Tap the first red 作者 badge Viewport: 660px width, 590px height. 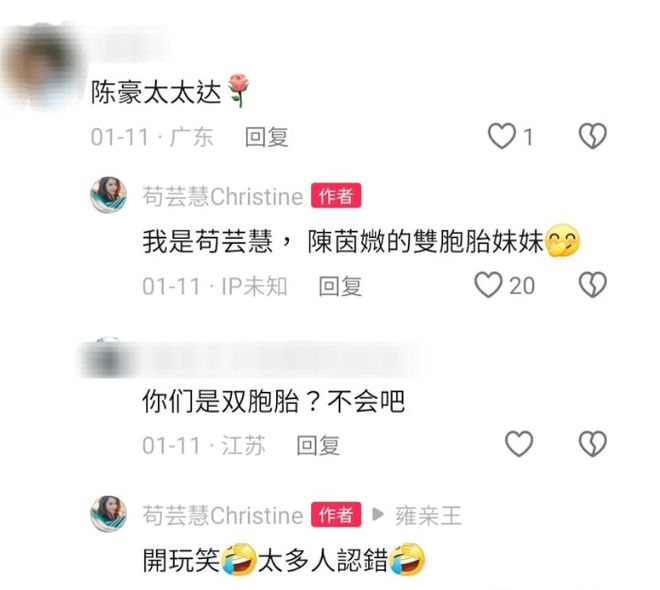point(336,195)
